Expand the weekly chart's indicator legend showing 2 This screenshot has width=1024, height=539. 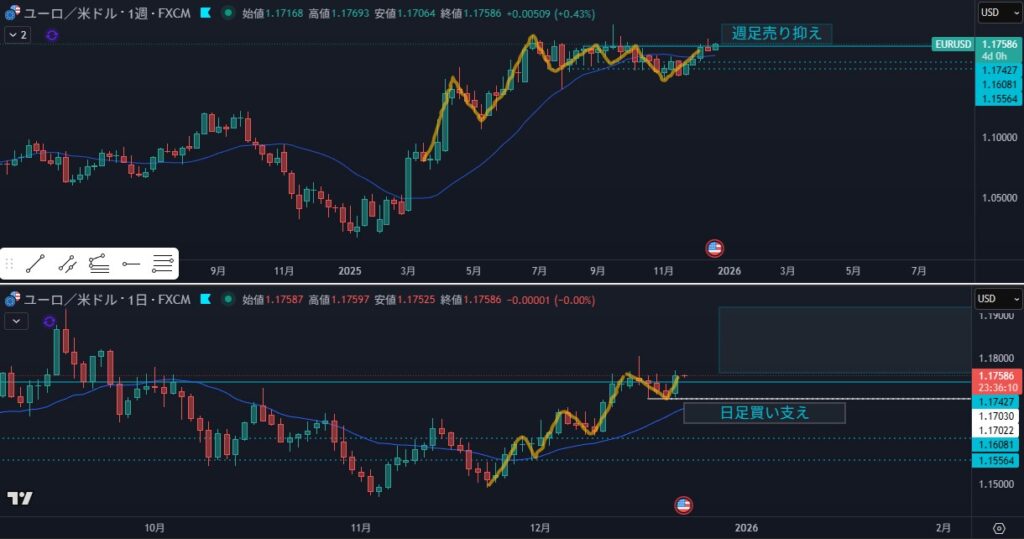[17, 35]
